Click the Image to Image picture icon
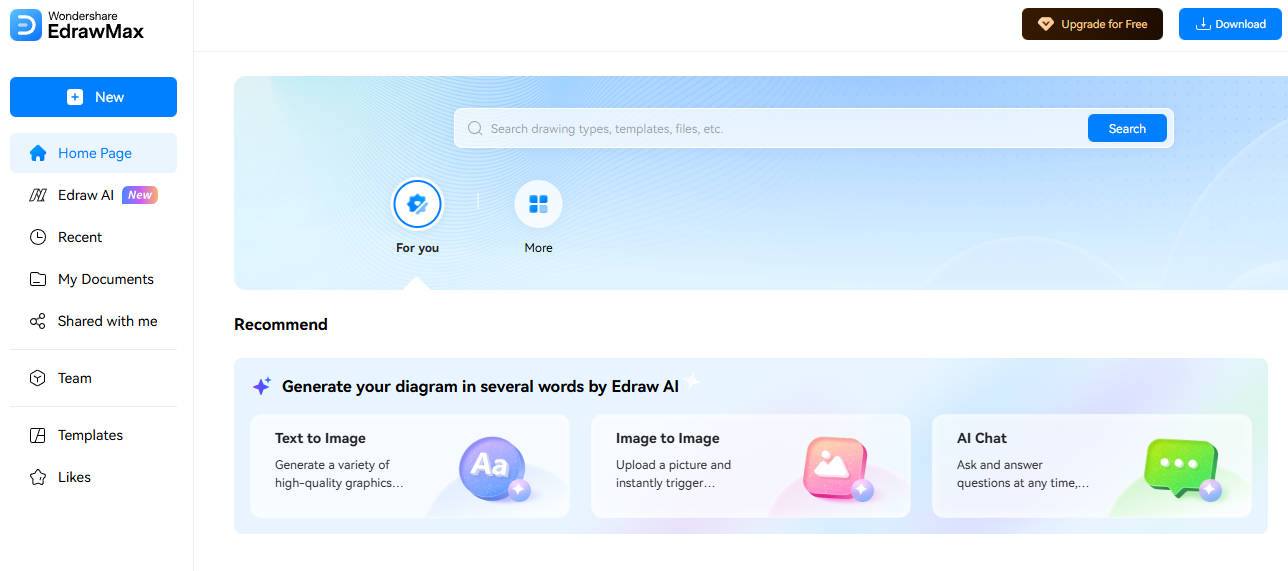This screenshot has width=1288, height=571. click(x=837, y=468)
